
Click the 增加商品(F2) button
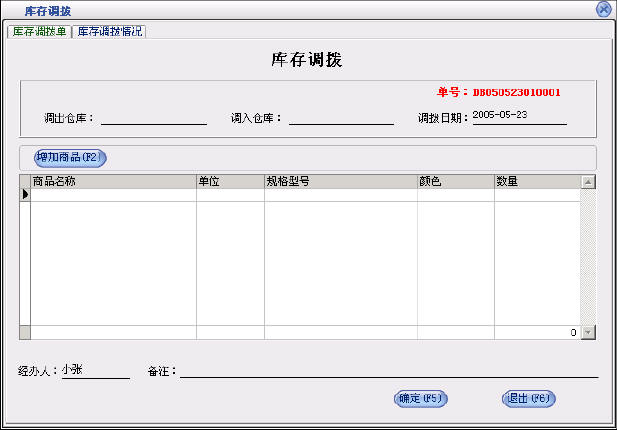click(x=70, y=157)
